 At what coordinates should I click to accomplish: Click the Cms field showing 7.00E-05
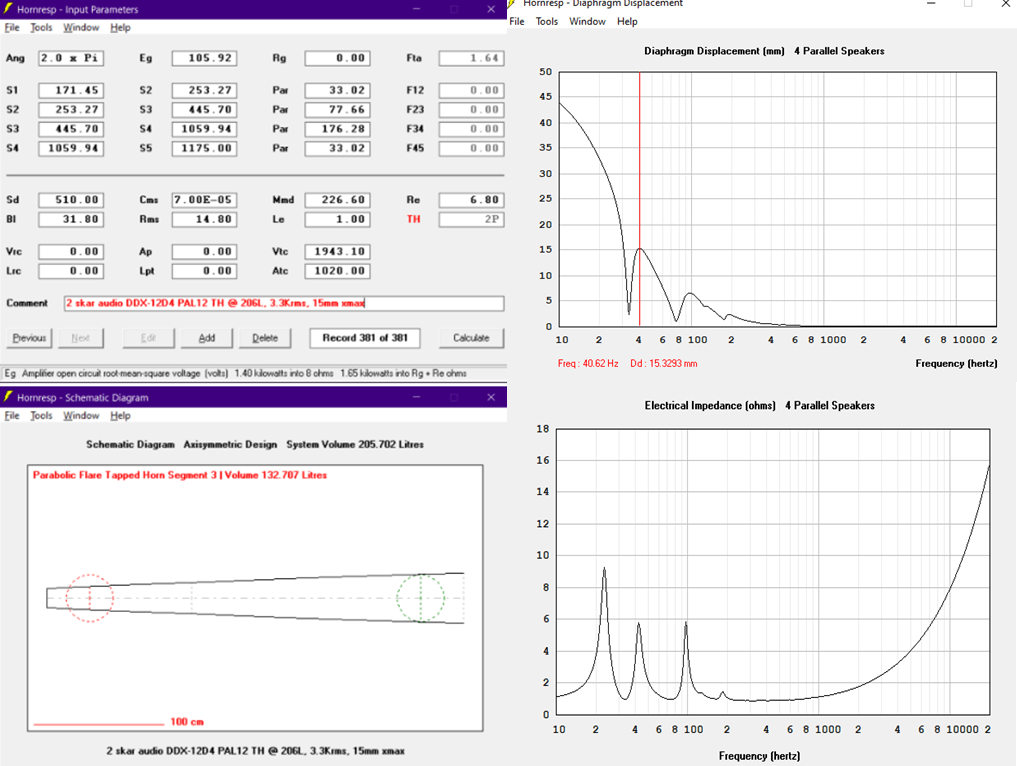(x=204, y=200)
